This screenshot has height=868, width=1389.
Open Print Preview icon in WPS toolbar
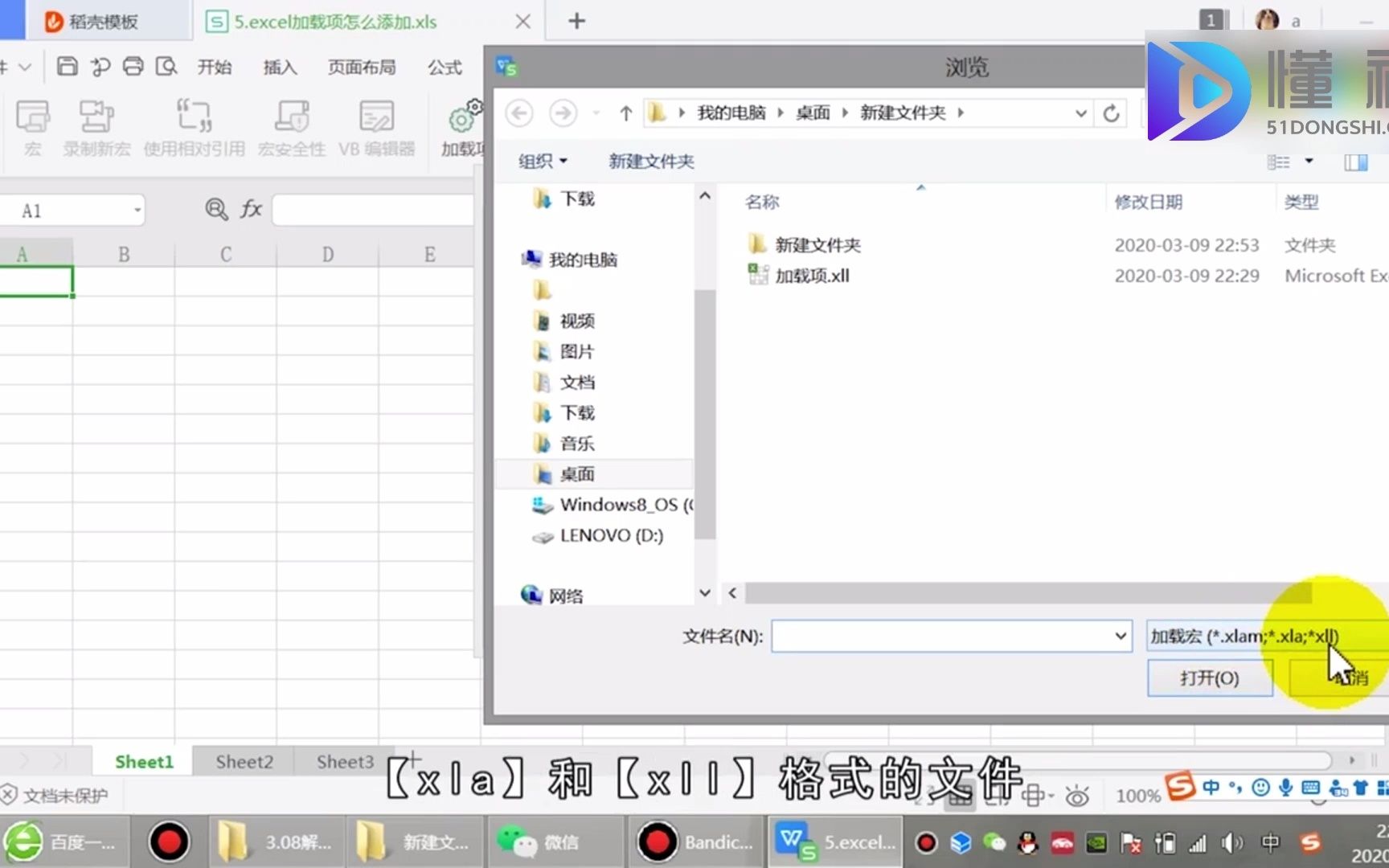(x=166, y=67)
